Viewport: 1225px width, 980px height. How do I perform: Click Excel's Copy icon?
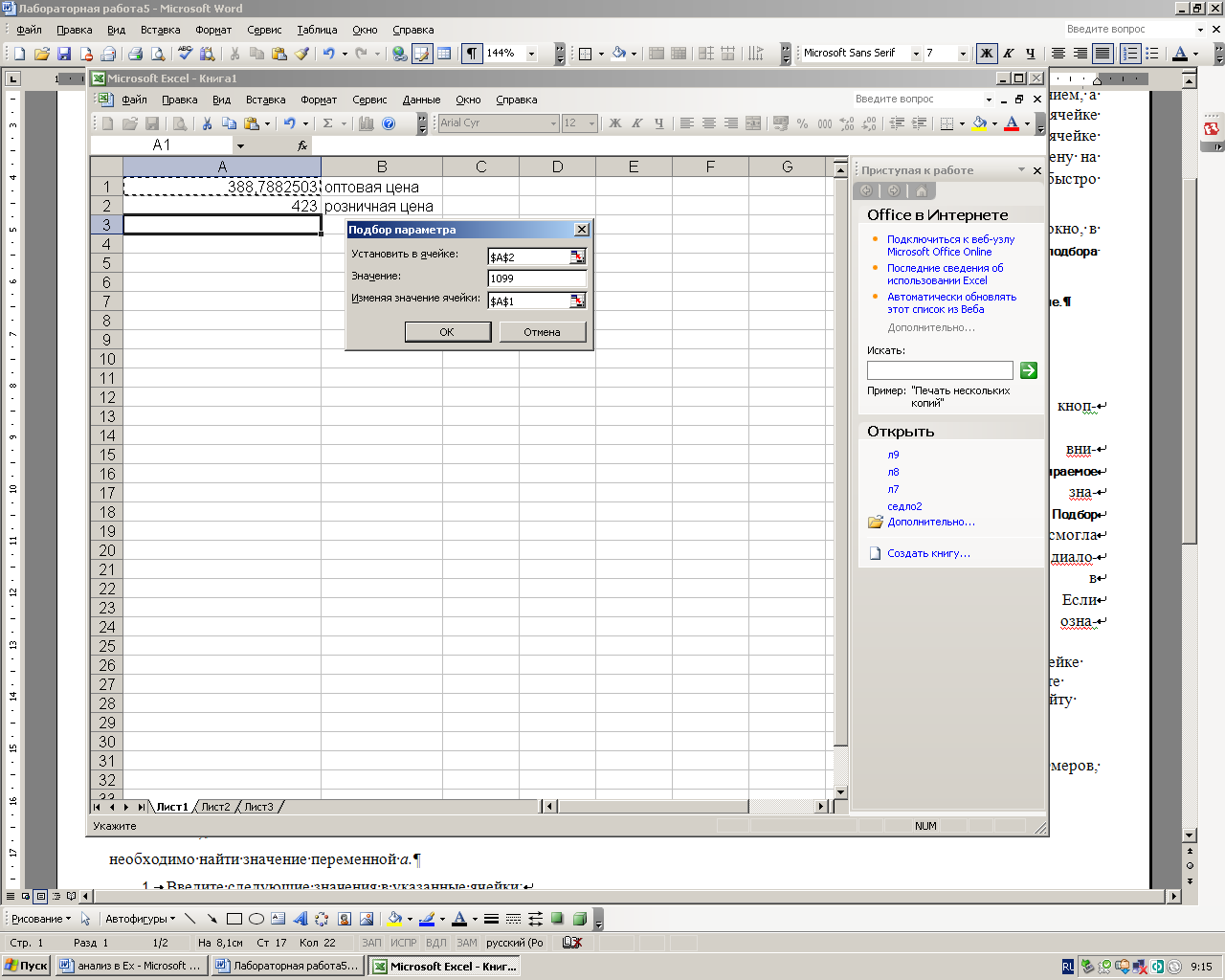pyautogui.click(x=229, y=123)
